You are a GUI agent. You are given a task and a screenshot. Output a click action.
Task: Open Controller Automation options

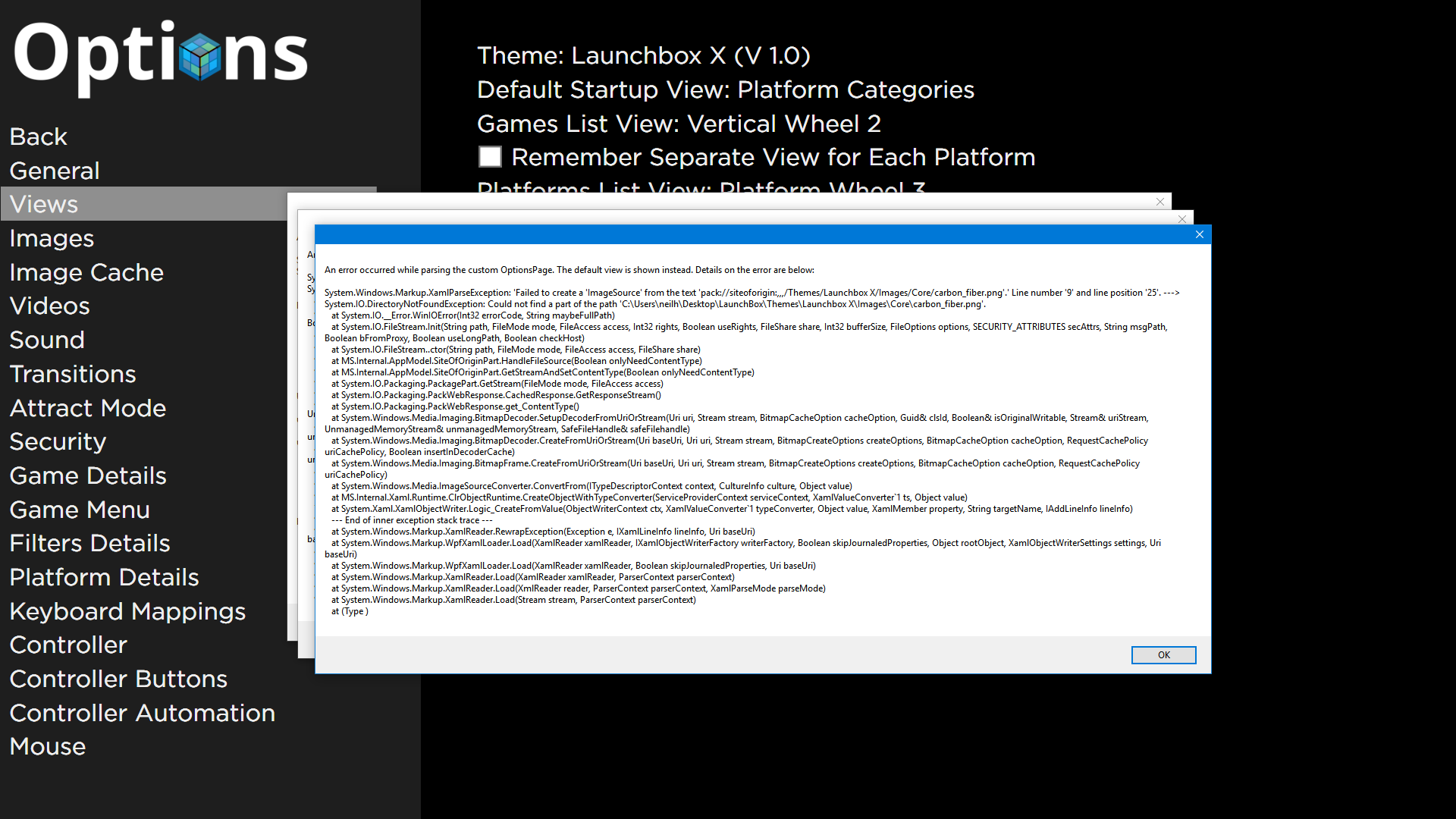coord(143,713)
